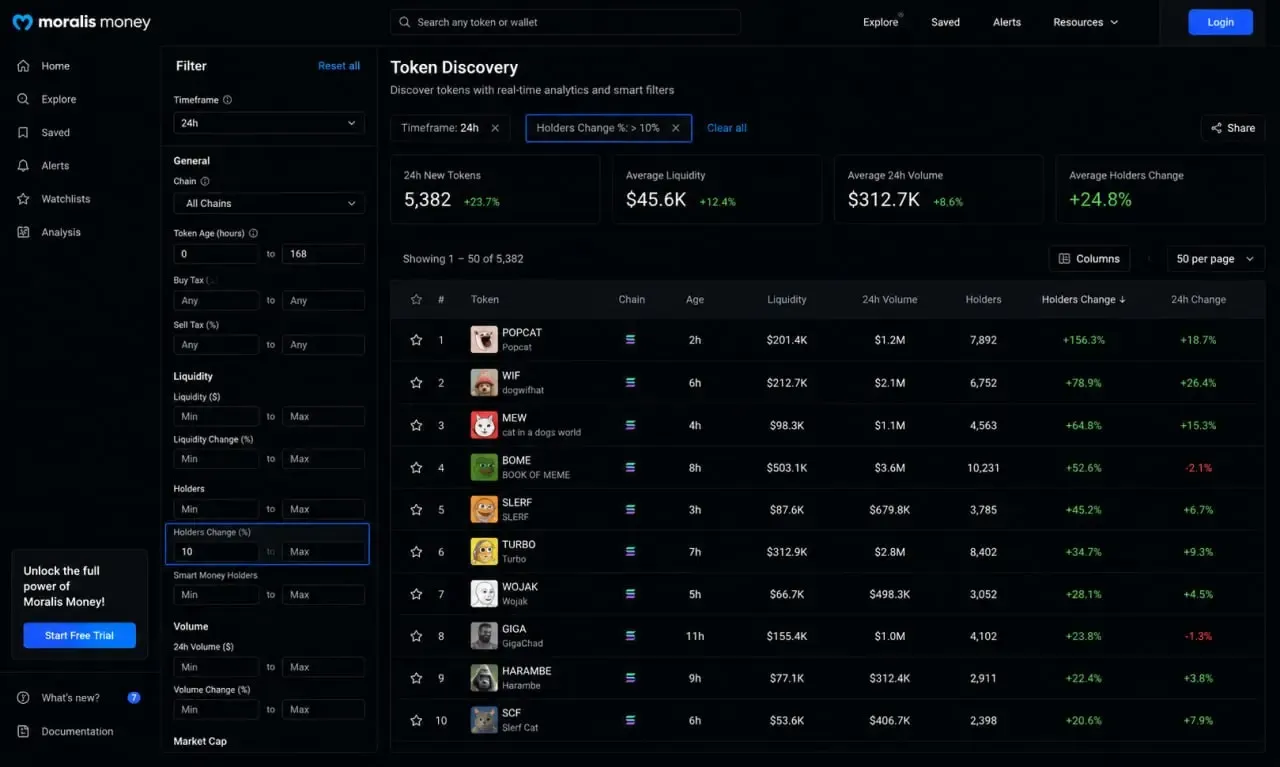Click the Moralis Money heart logo
Image resolution: width=1280 pixels, height=767 pixels.
pyautogui.click(x=22, y=22)
